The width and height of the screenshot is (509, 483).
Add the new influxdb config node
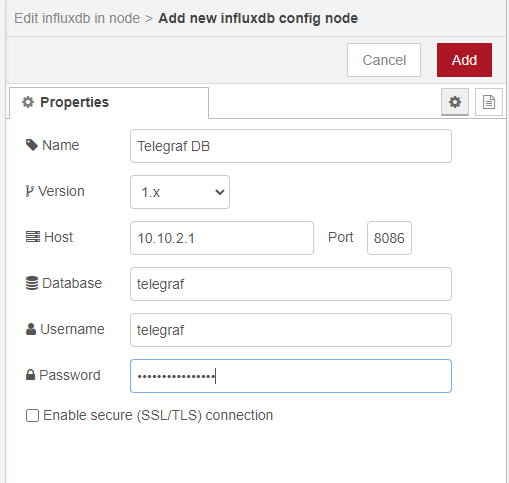[464, 60]
